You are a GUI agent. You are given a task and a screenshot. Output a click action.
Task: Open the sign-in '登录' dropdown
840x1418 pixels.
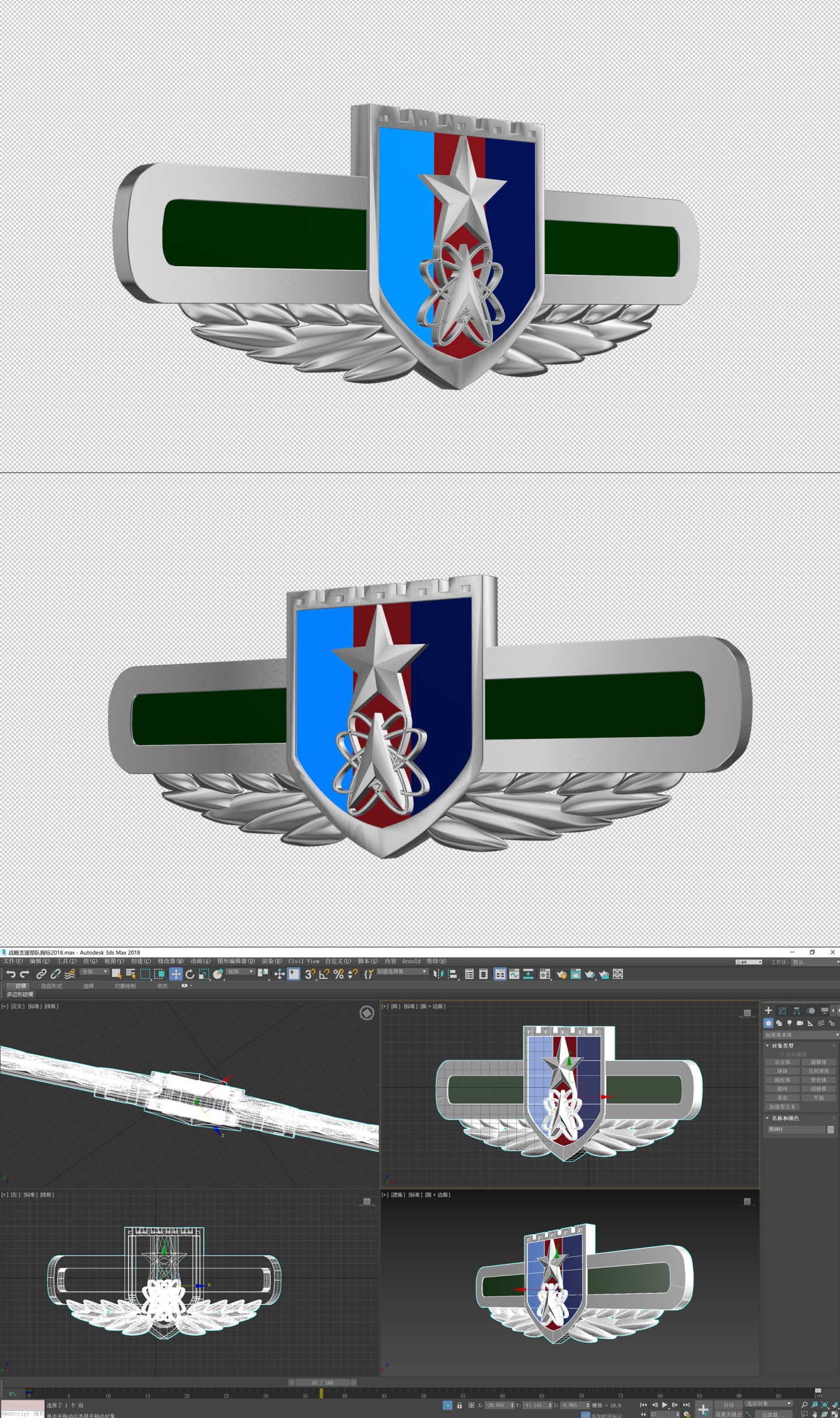[x=749, y=962]
